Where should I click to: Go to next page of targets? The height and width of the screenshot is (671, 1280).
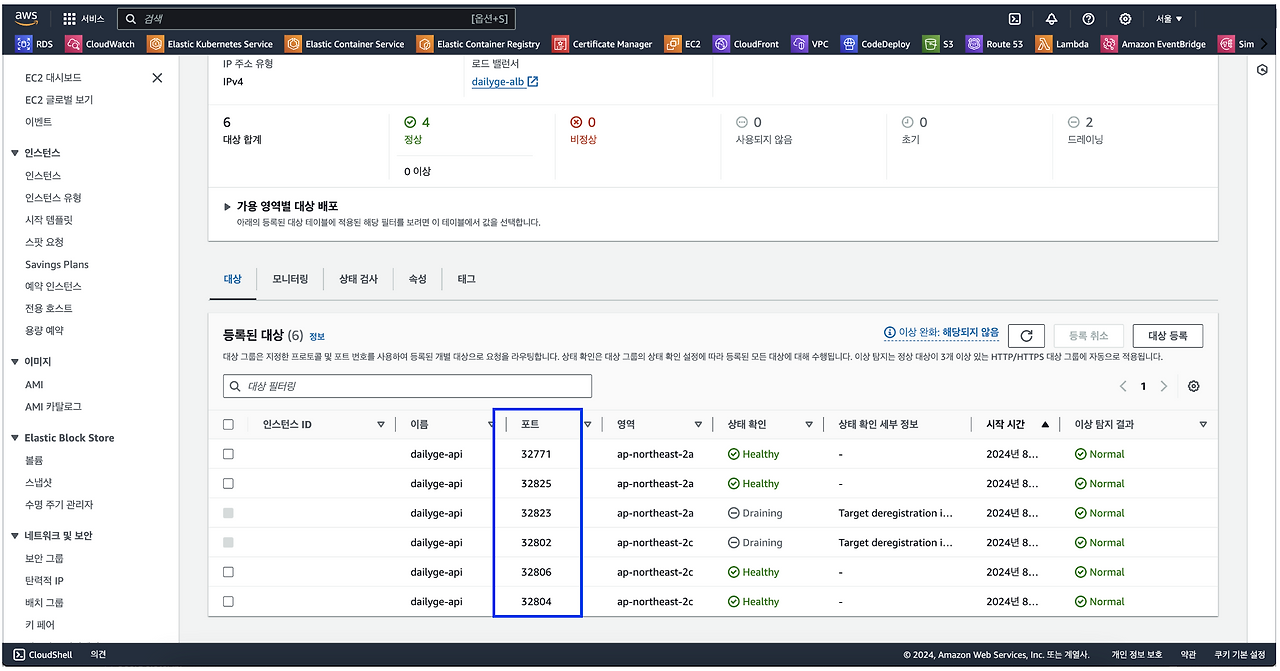(x=1164, y=386)
